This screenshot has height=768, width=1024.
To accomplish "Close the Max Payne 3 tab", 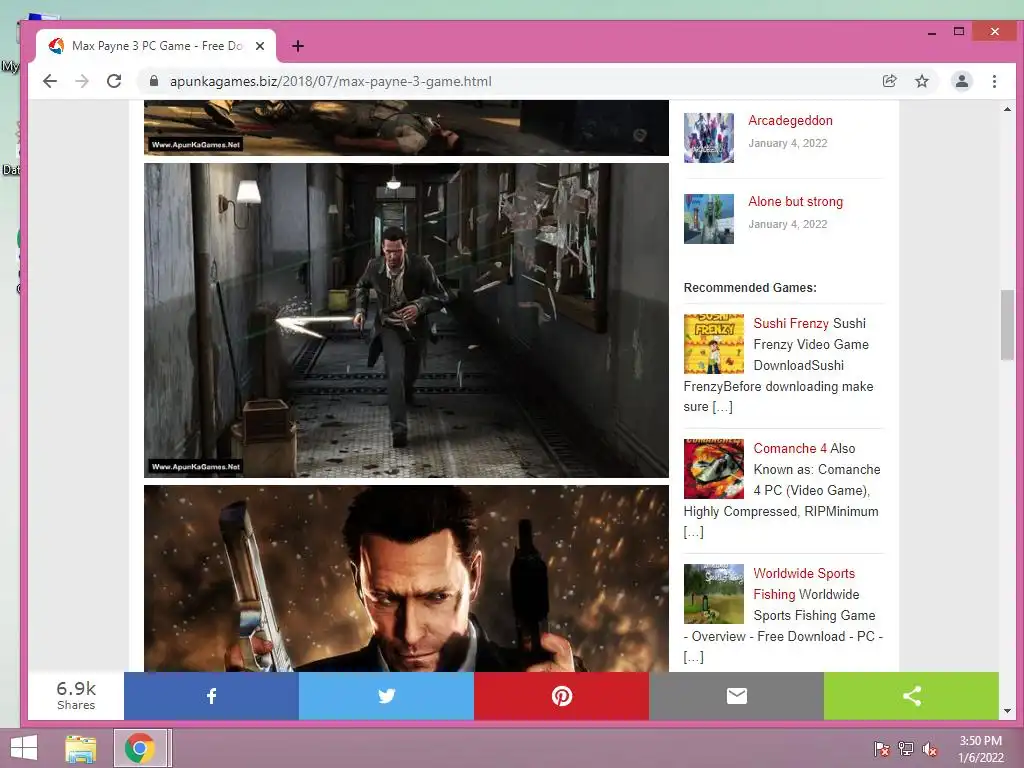I will (260, 46).
